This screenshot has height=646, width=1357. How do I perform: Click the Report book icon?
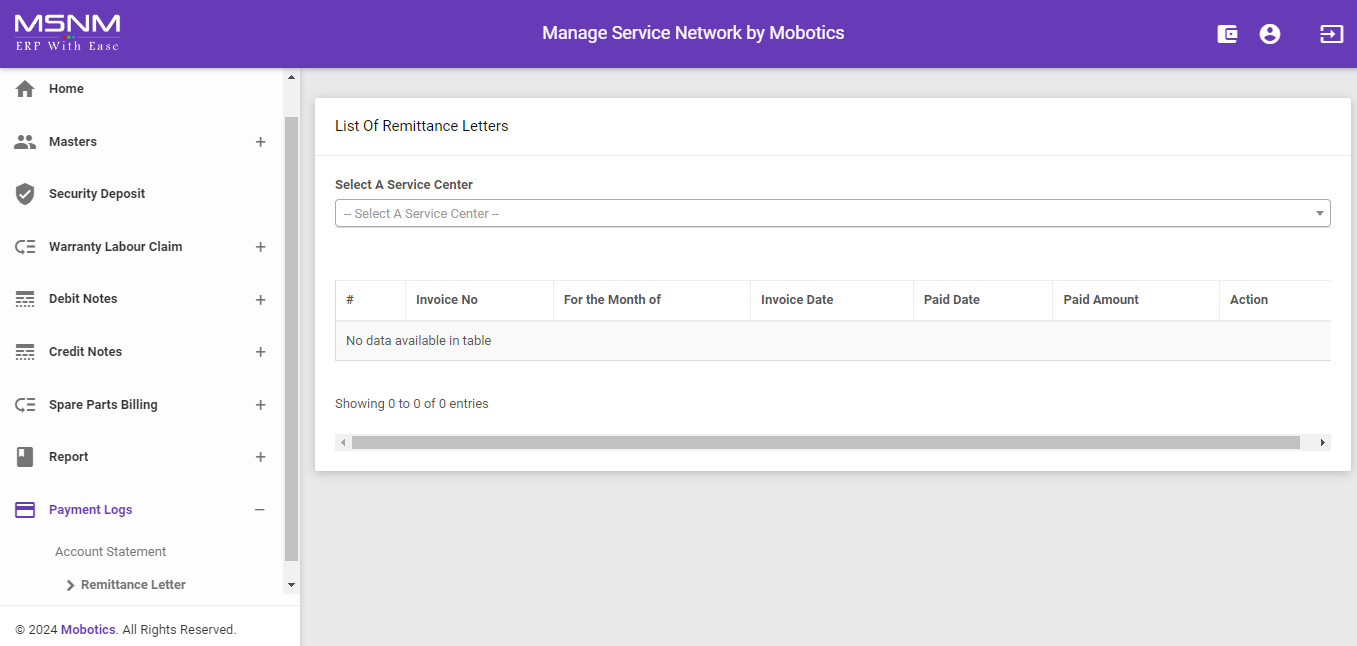click(x=25, y=457)
